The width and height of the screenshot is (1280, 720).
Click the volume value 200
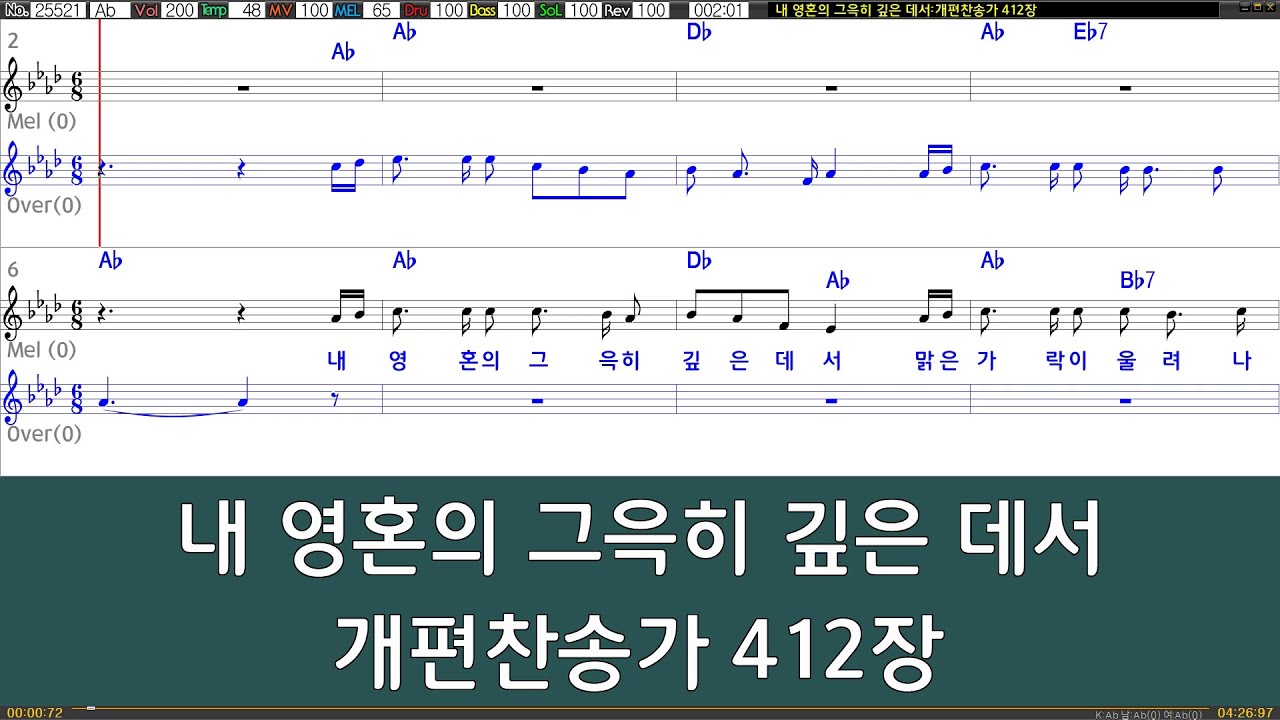click(x=180, y=10)
